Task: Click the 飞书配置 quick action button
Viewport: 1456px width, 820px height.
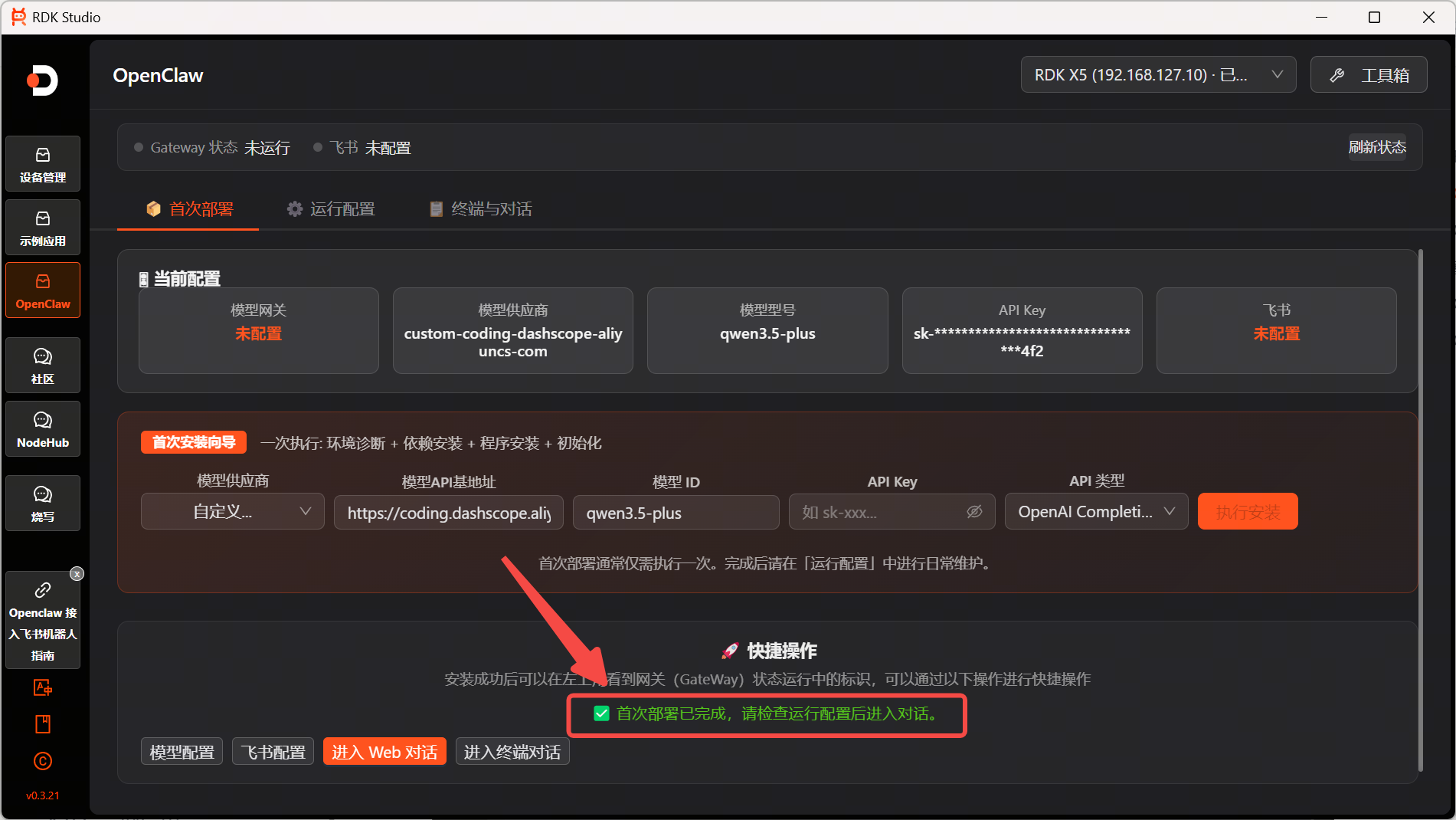Action: pyautogui.click(x=273, y=752)
